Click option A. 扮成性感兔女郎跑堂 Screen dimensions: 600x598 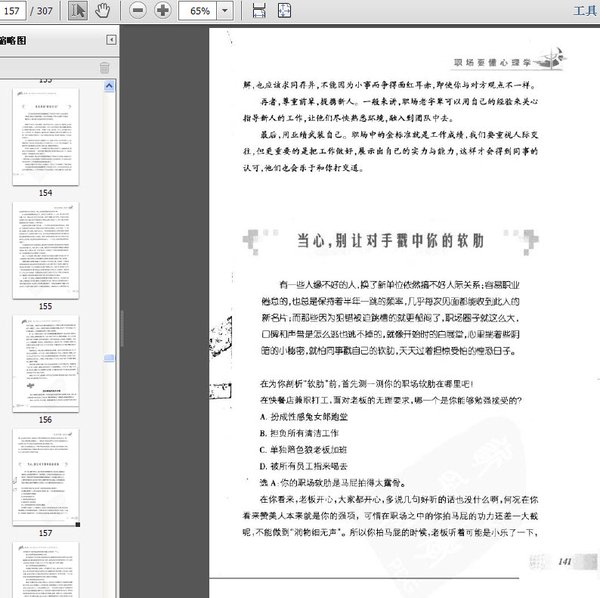coord(304,417)
